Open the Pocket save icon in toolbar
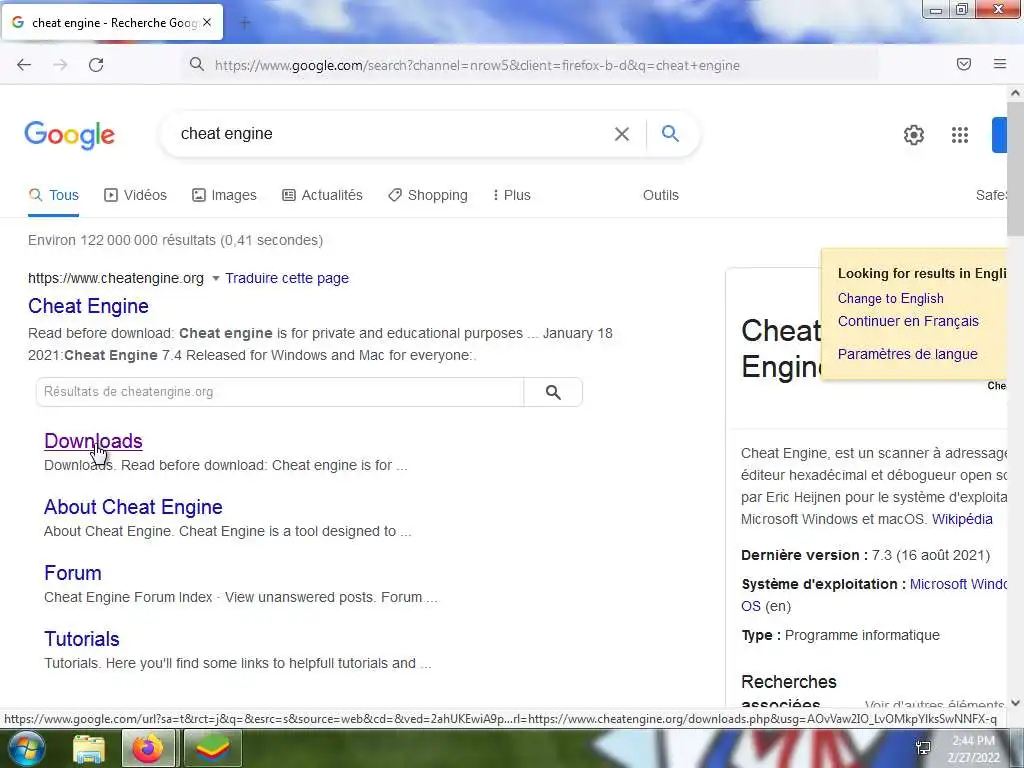Image resolution: width=1024 pixels, height=768 pixels. (964, 64)
